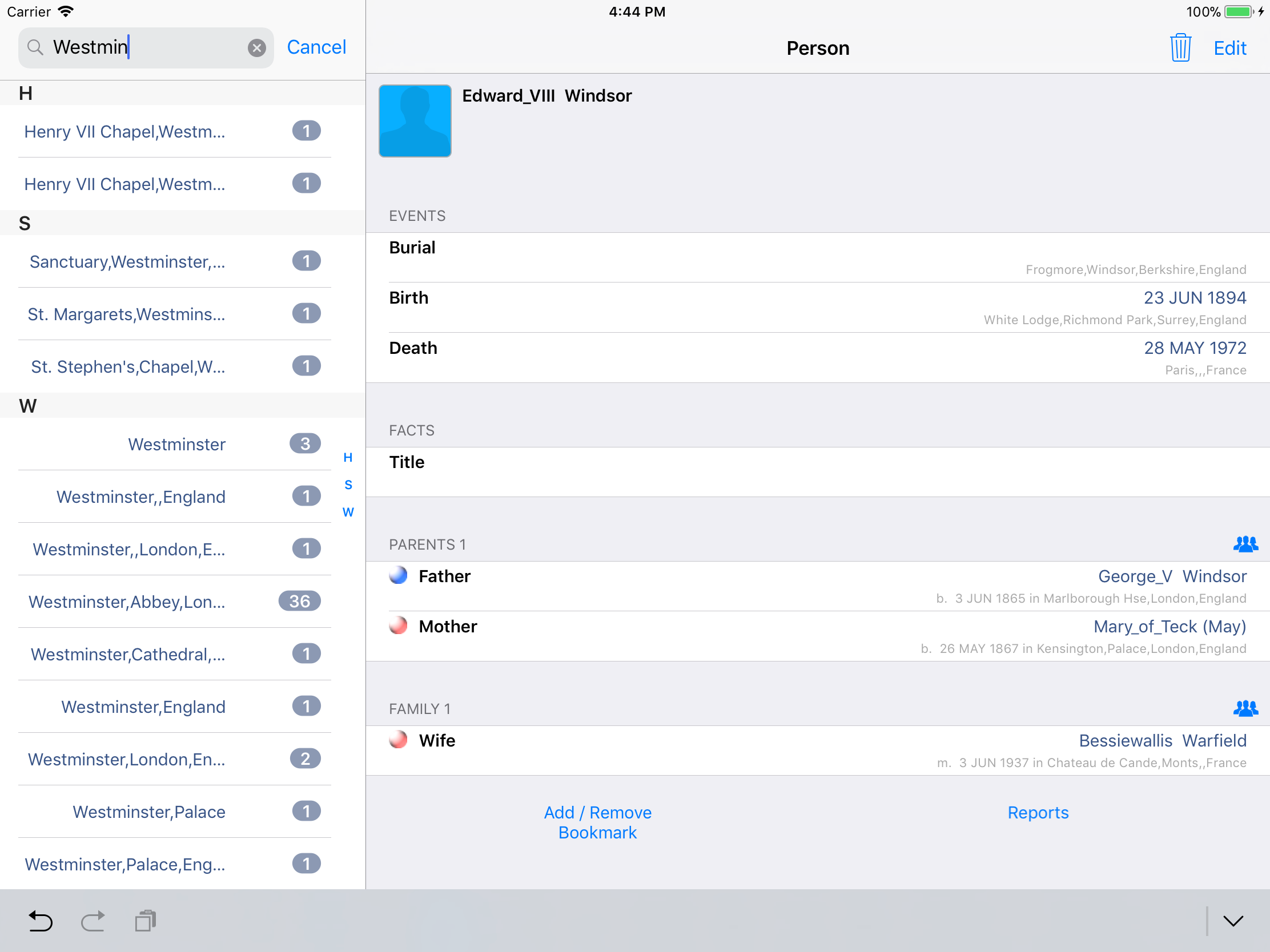Cancel the place search
Image resolution: width=1270 pixels, height=952 pixels.
pos(316,47)
